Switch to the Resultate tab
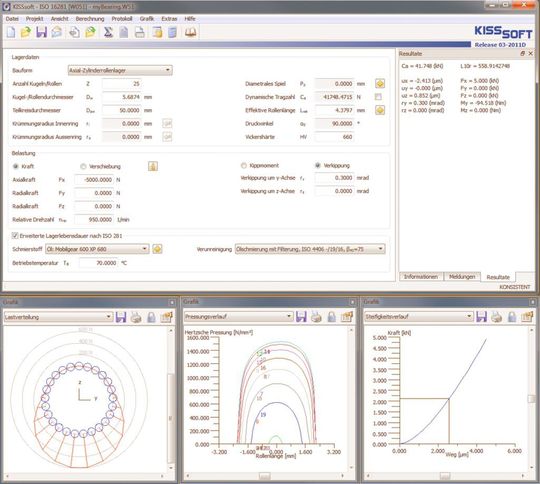Viewport: 540px width, 484px height. tap(498, 277)
